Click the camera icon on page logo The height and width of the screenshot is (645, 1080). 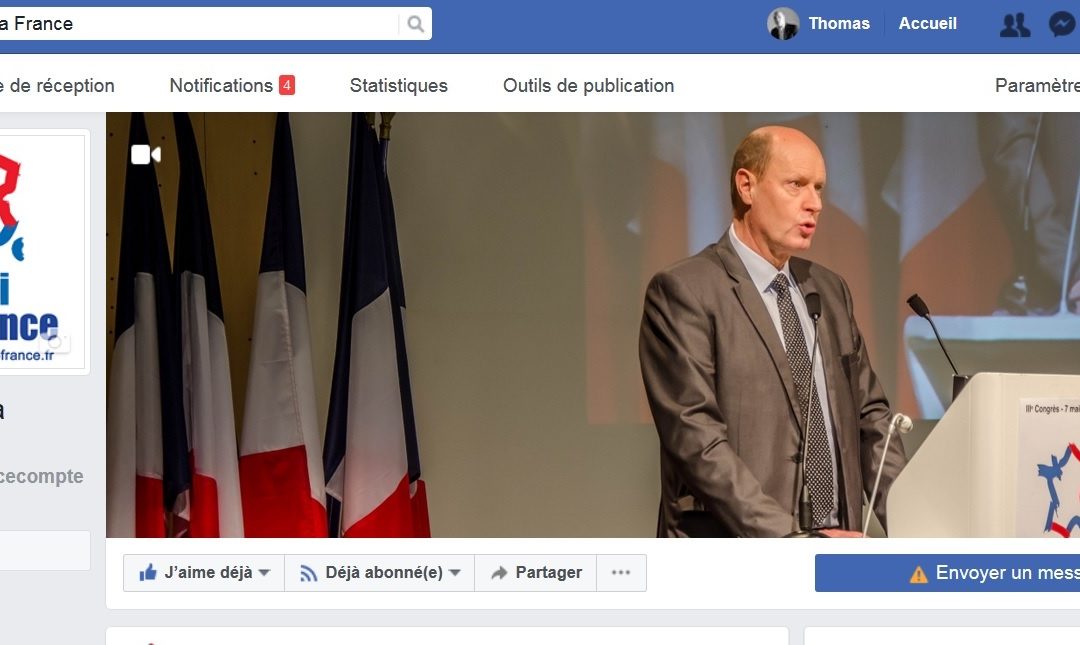(x=55, y=341)
